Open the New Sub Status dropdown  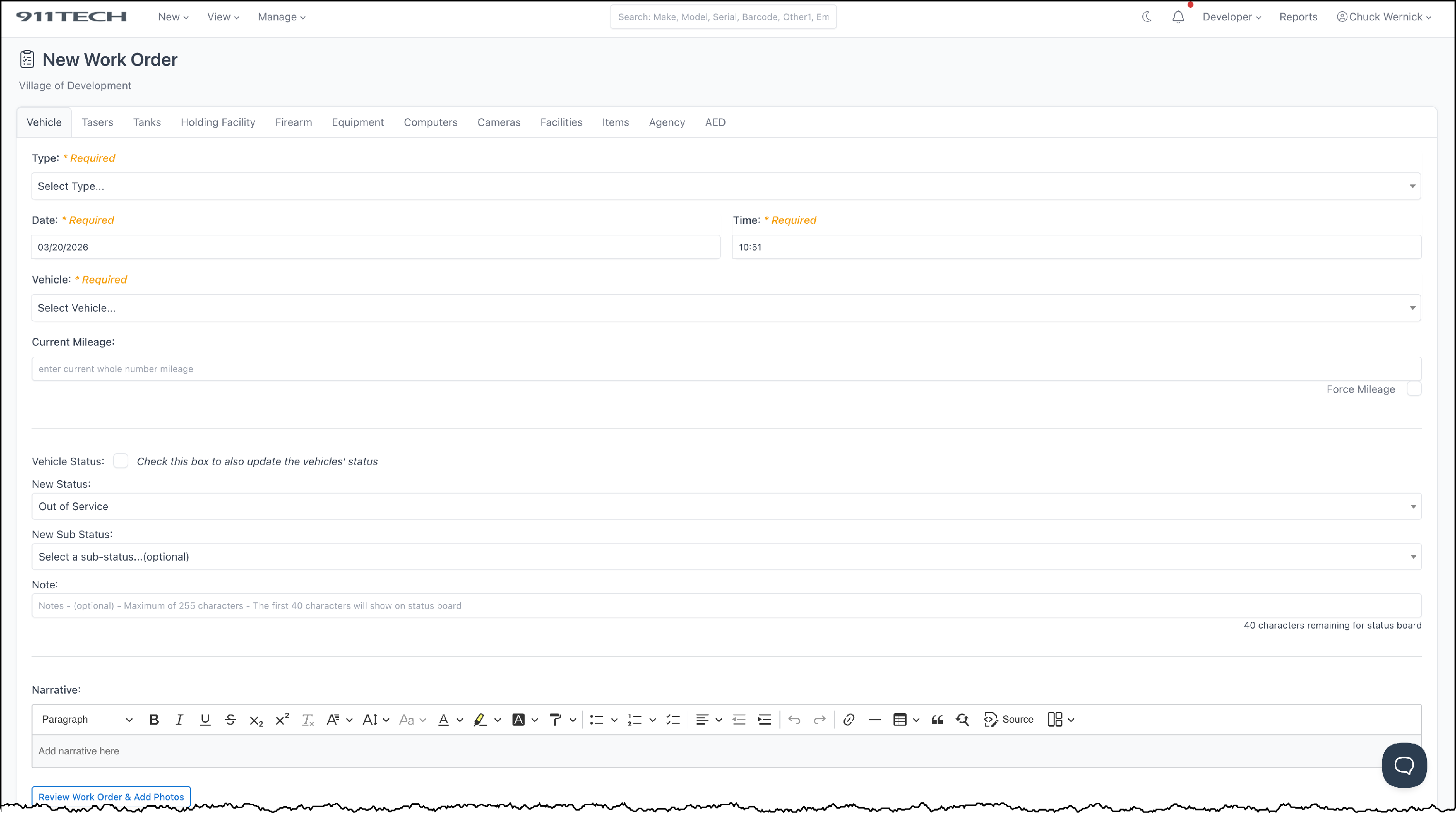pos(726,557)
